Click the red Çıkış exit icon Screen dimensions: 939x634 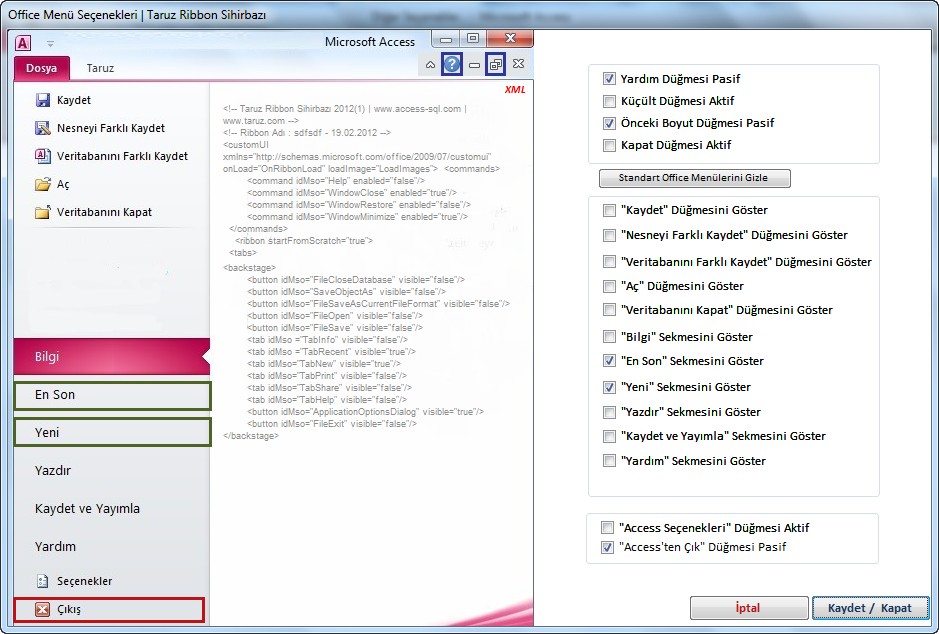click(42, 610)
